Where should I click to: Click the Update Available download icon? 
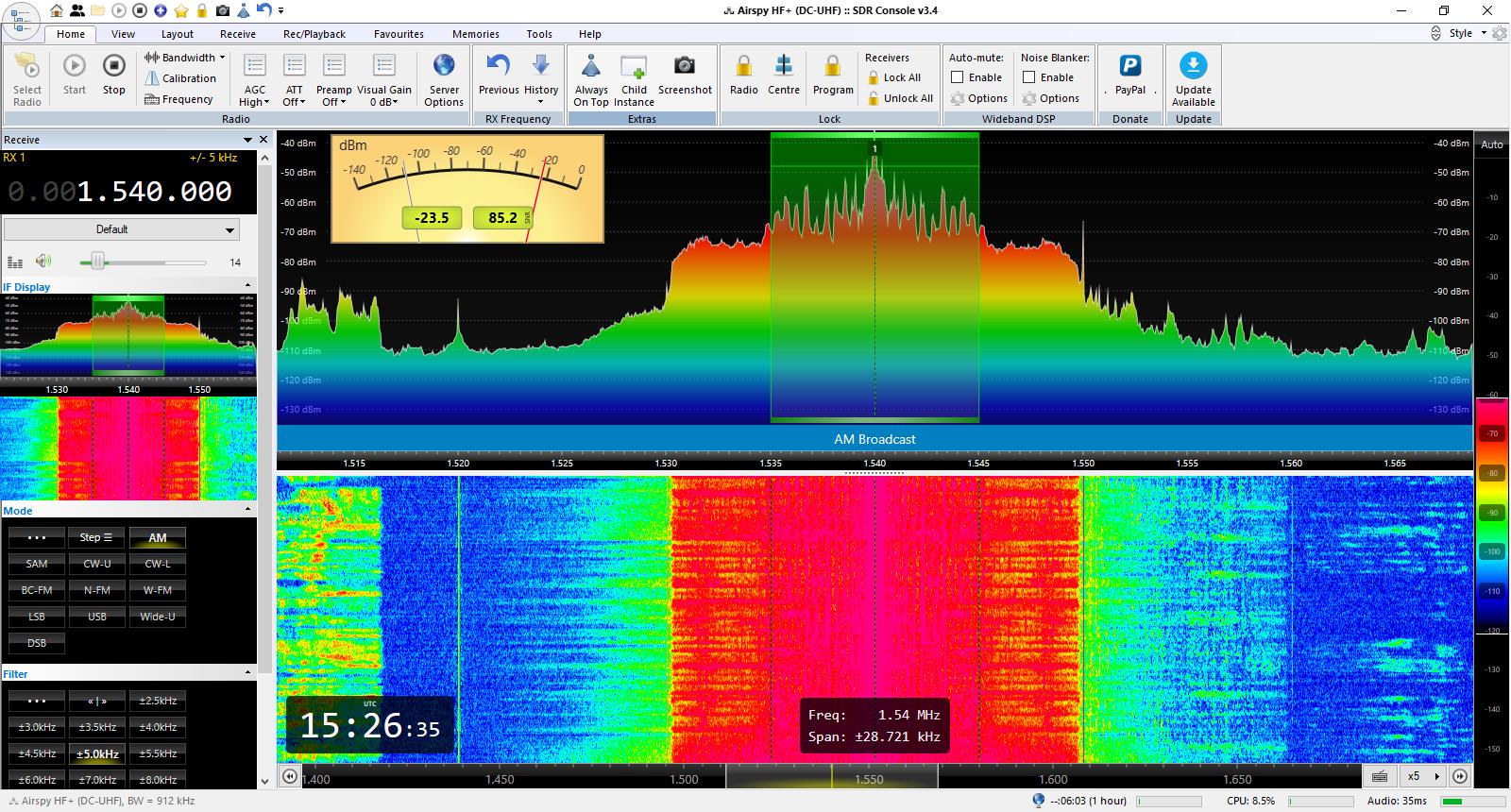coord(1193,66)
